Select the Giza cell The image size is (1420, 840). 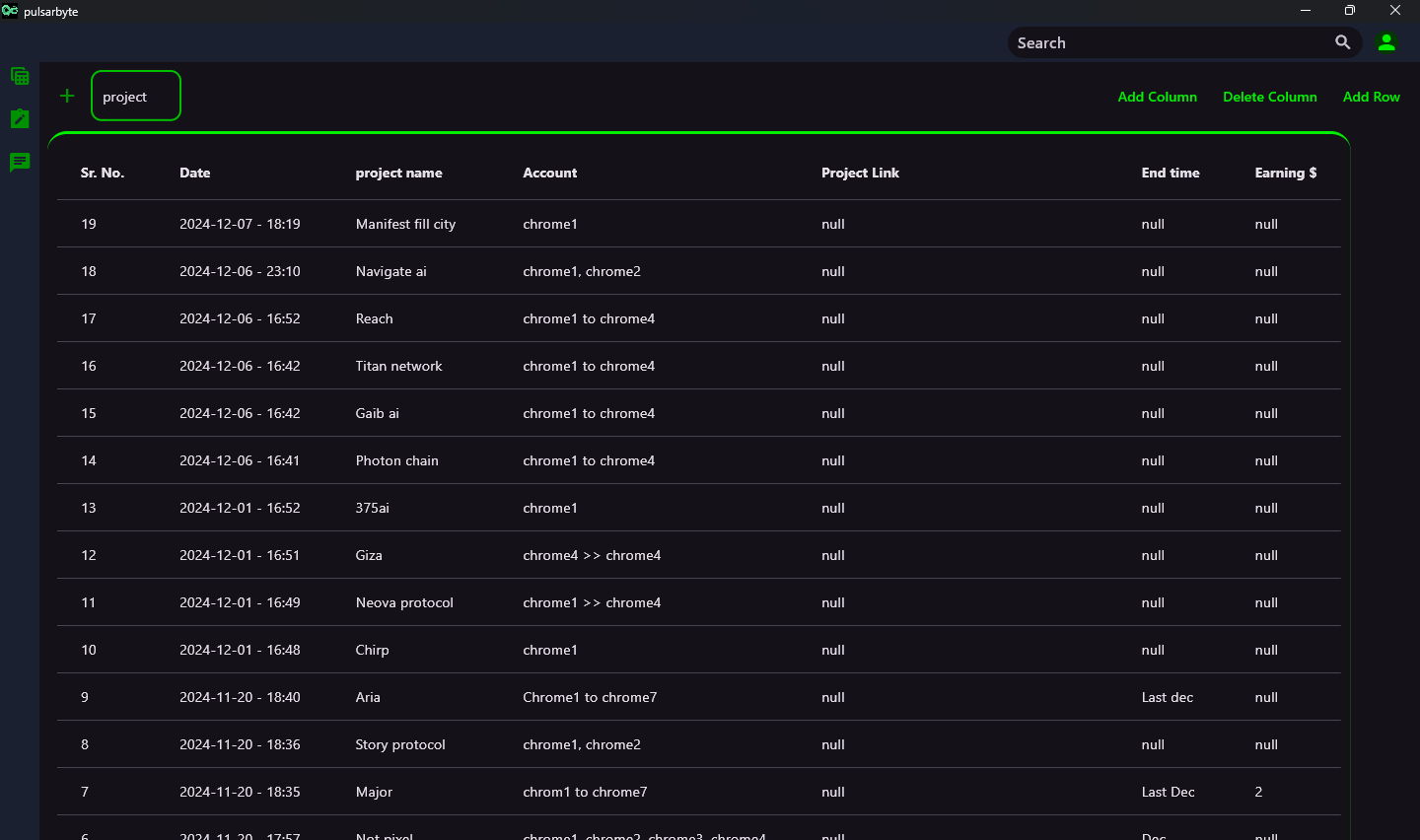coord(370,555)
